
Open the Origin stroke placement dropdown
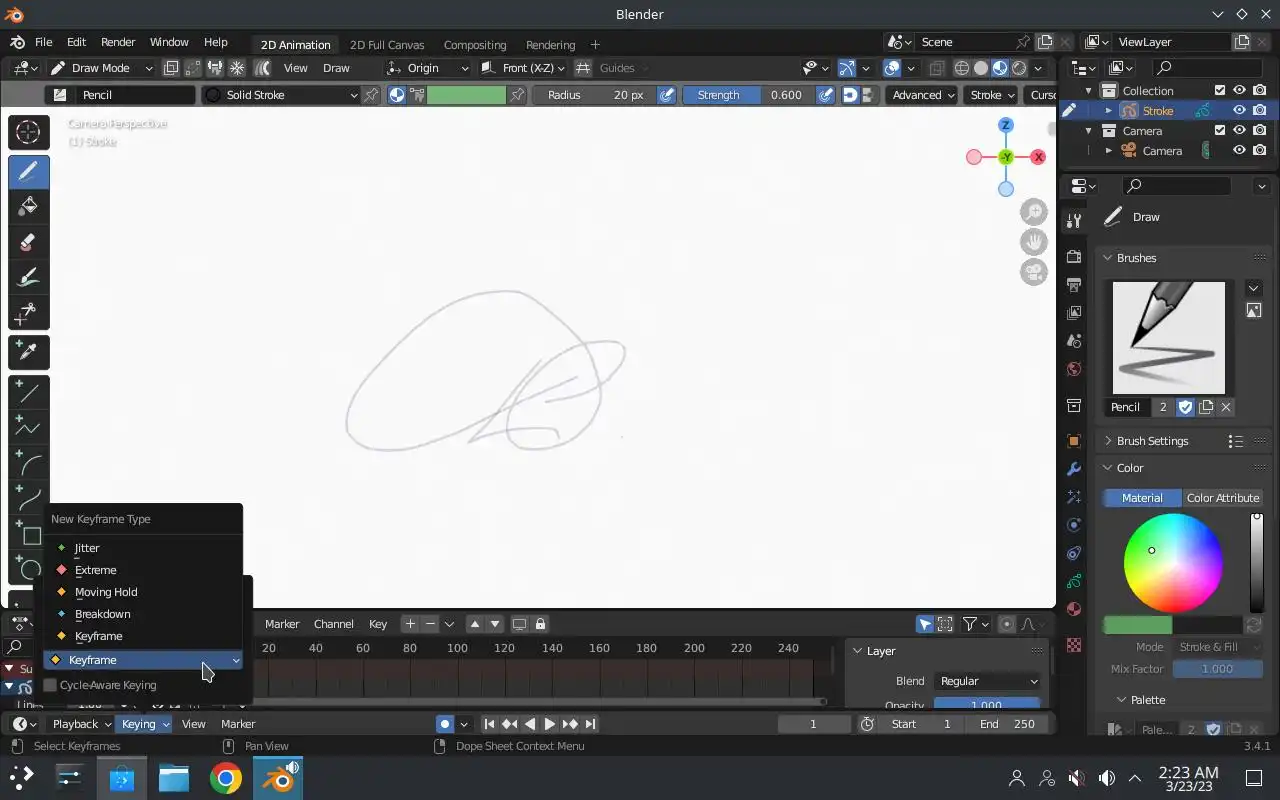427,68
